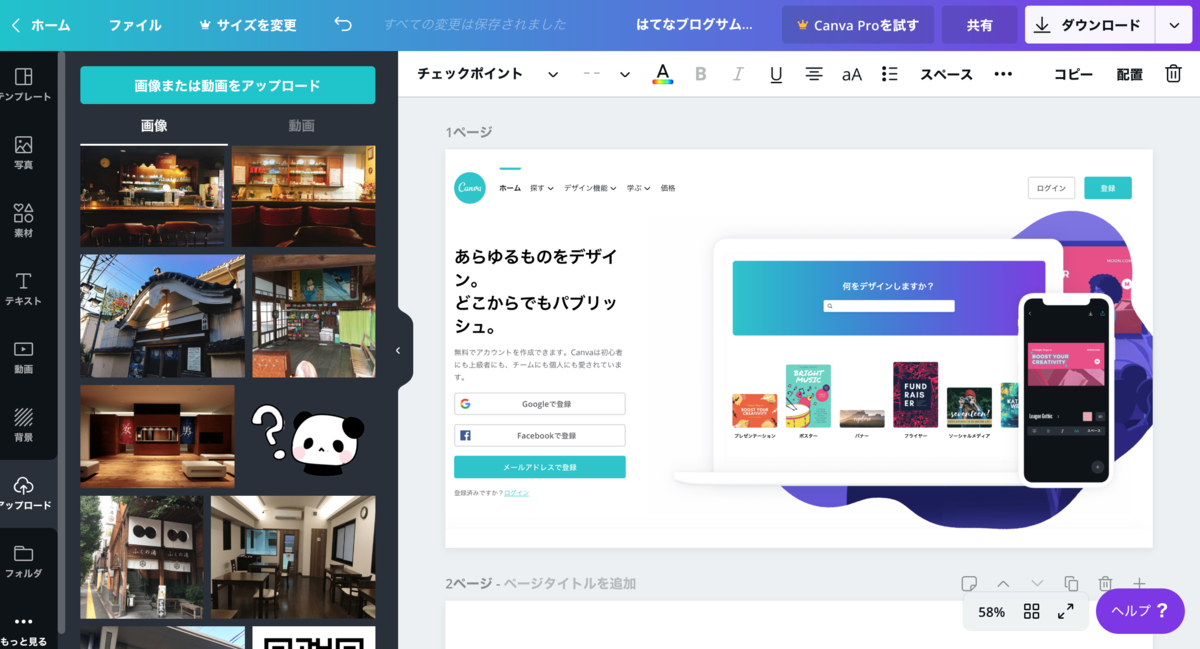The image size is (1200, 649).
Task: Toggle uppercase aA option
Action: click(x=852, y=74)
